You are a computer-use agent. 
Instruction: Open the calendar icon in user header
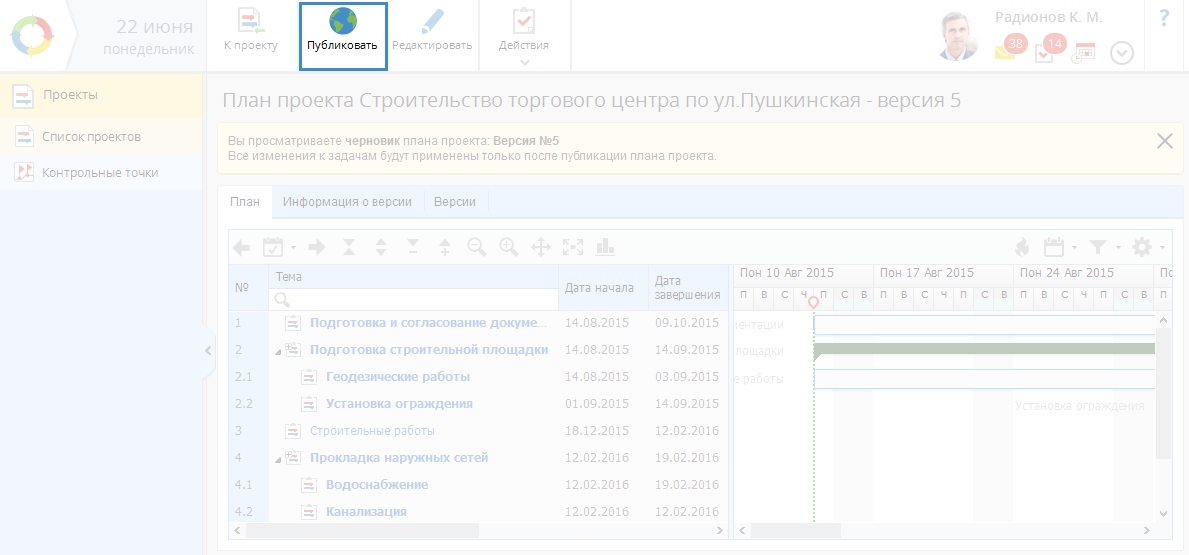click(x=1084, y=52)
